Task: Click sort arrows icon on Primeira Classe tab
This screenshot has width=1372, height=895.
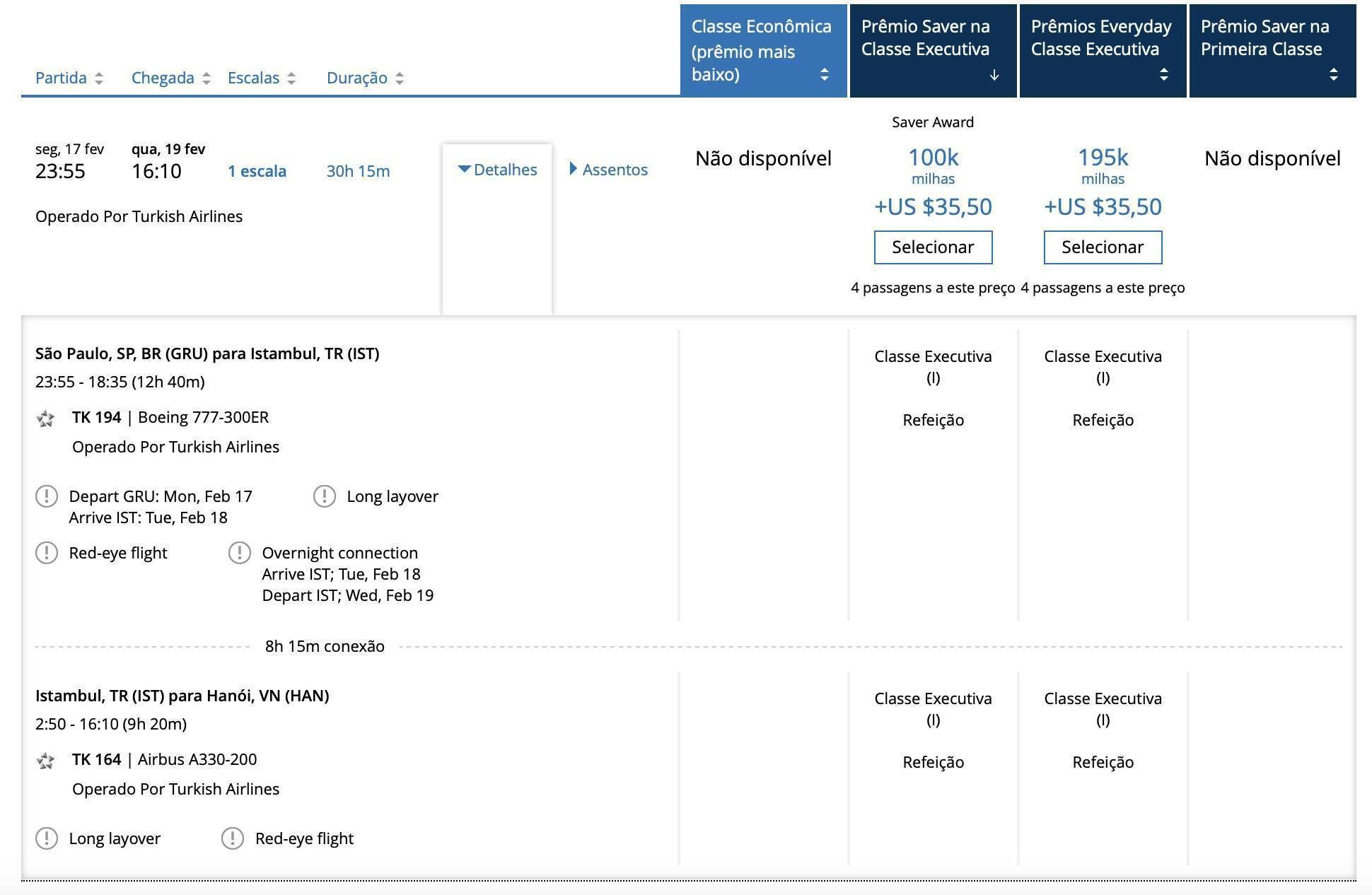Action: (x=1333, y=74)
